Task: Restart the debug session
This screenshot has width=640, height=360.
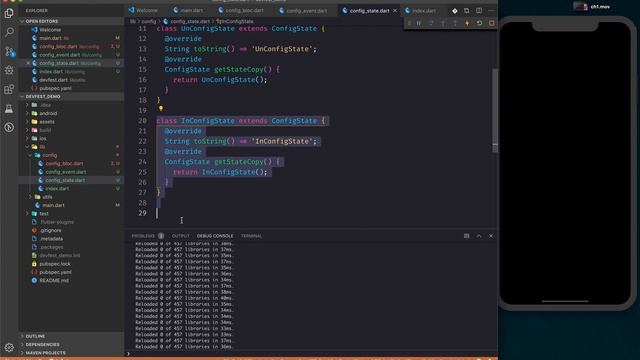Action: click(480, 23)
